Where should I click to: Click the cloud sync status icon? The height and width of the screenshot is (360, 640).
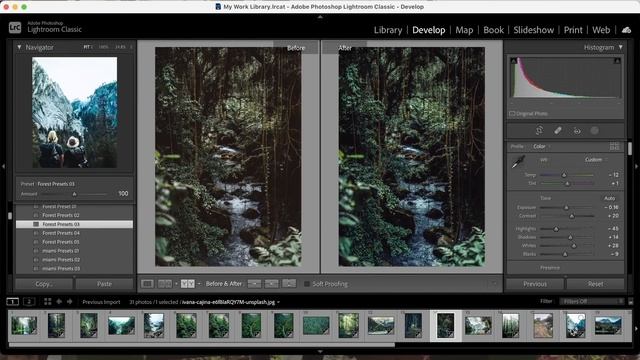tap(626, 30)
